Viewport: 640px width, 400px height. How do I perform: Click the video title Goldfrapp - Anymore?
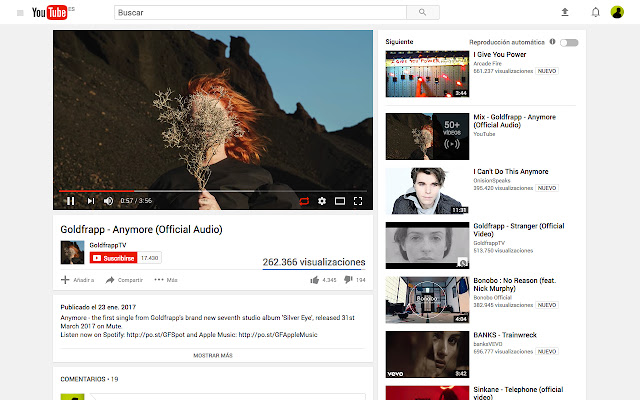pyautogui.click(x=141, y=229)
